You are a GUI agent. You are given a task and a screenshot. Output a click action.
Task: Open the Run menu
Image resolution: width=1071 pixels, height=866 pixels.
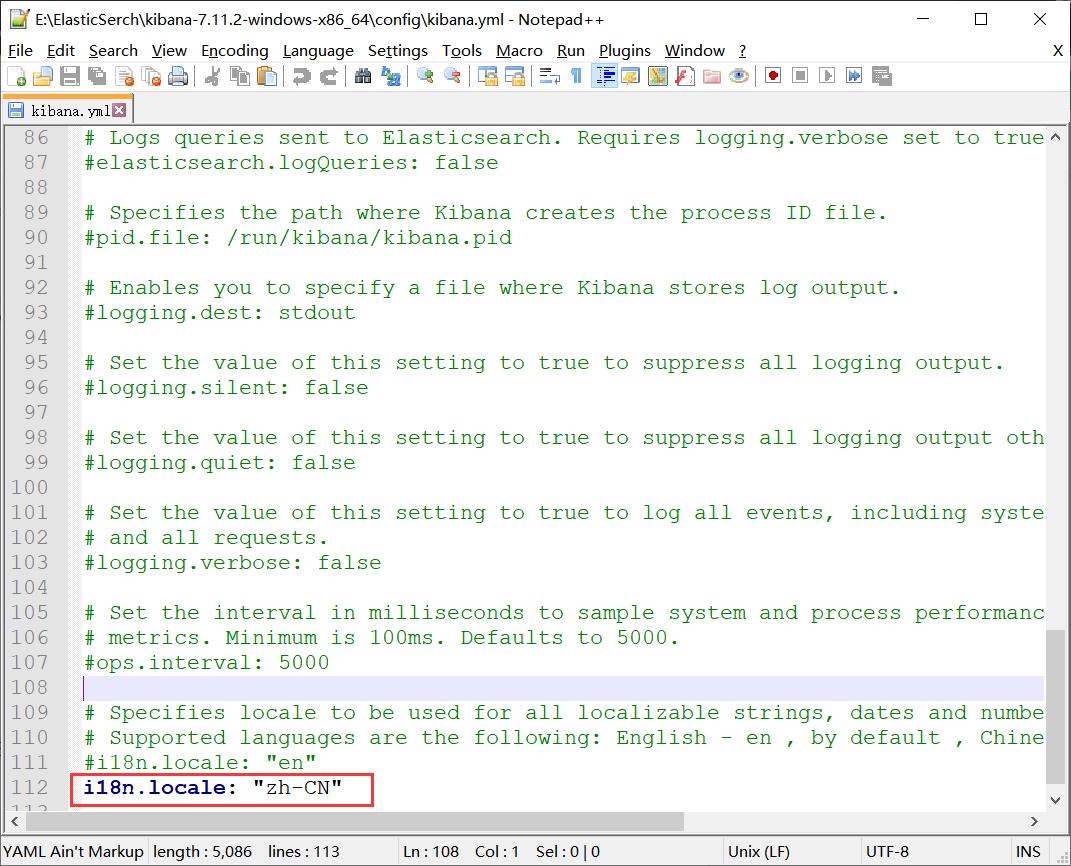coord(571,51)
